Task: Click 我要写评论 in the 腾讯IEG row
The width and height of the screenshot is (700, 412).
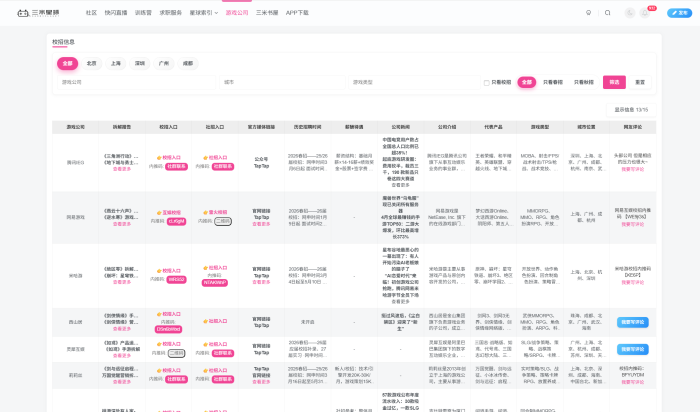Action: pyautogui.click(x=633, y=169)
